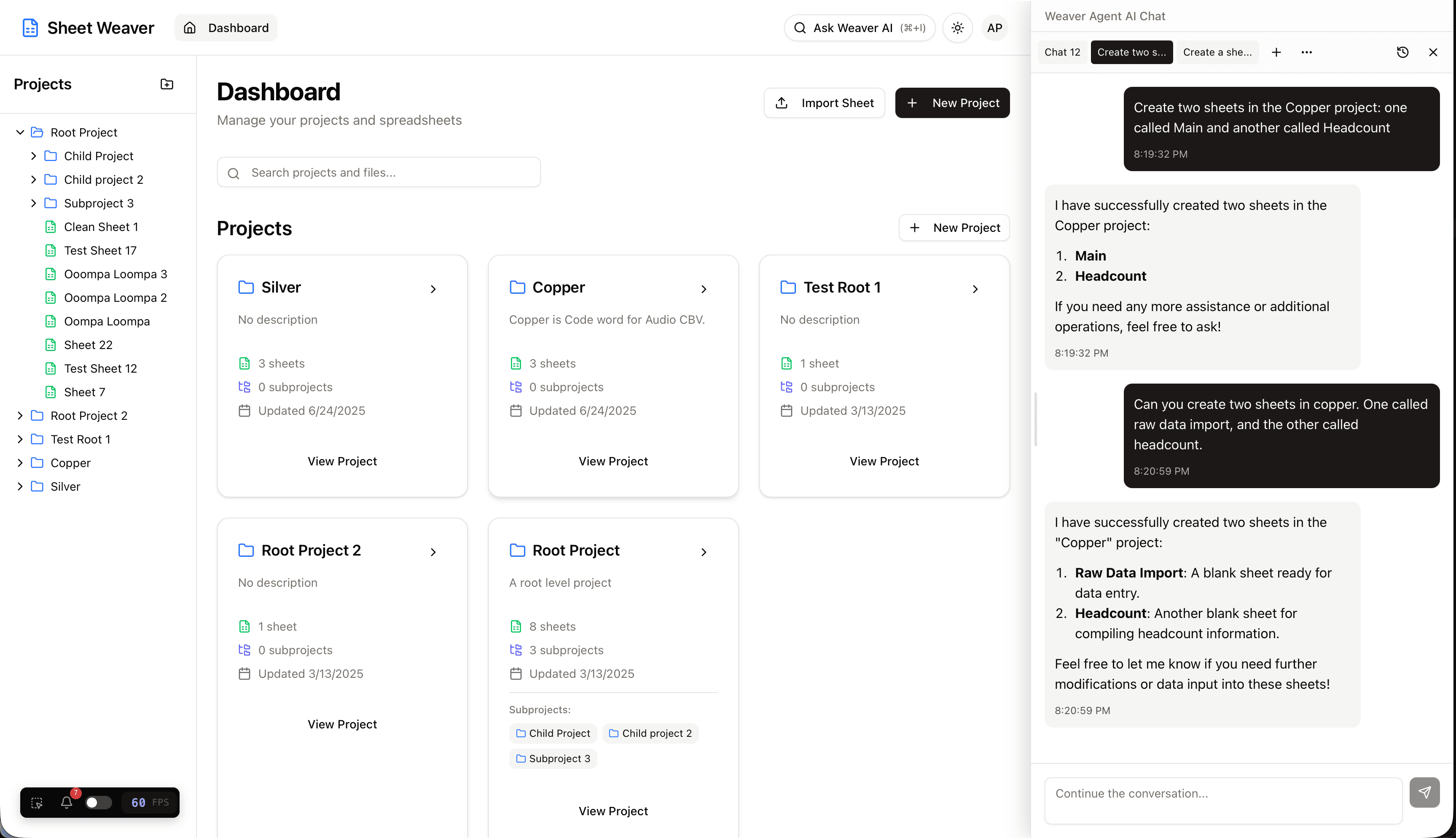Screen dimensions: 1456x838
Task: Open chat history in Weaver Agent panel
Action: click(x=1402, y=52)
